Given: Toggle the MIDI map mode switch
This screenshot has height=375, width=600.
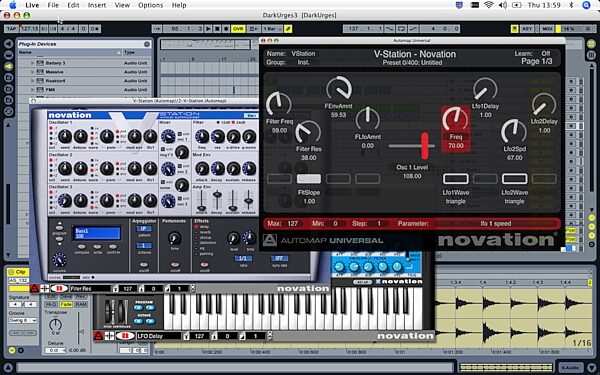Looking at the screenshot, I should (x=547, y=29).
